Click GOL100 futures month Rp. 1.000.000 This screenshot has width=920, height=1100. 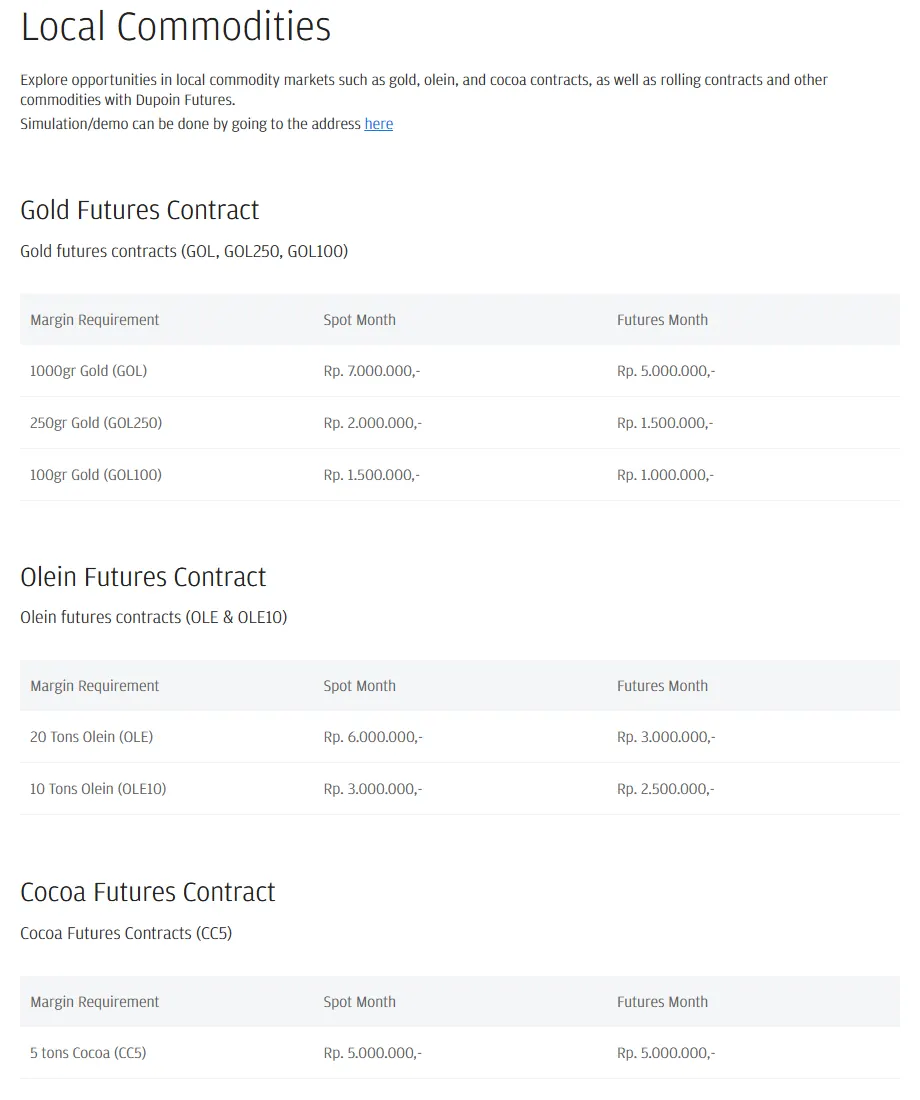click(665, 475)
